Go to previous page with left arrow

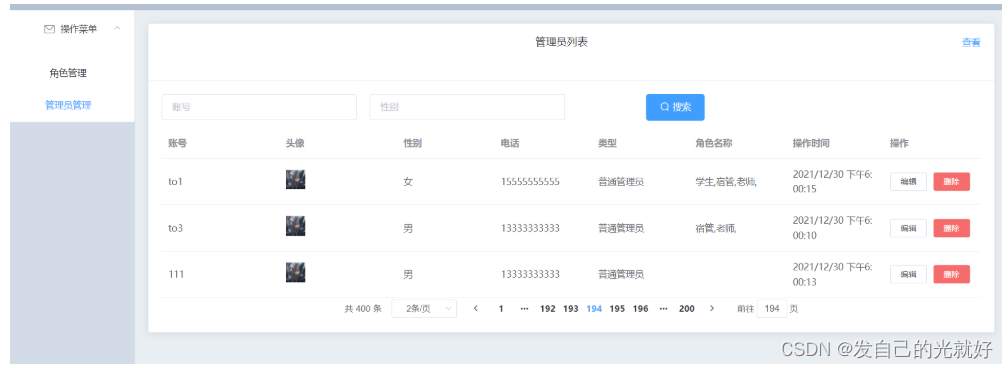coord(476,309)
